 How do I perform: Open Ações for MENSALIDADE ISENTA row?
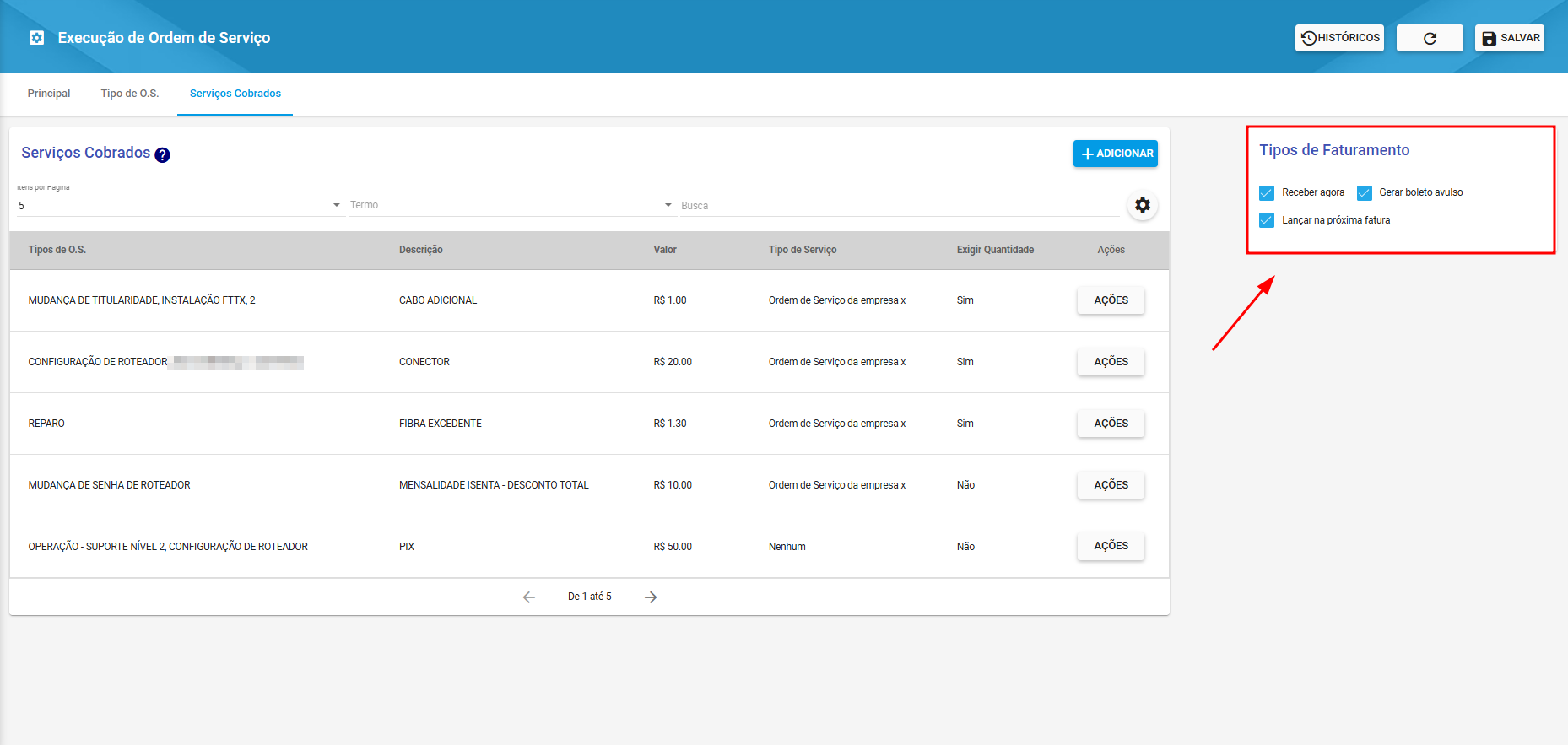click(x=1111, y=485)
